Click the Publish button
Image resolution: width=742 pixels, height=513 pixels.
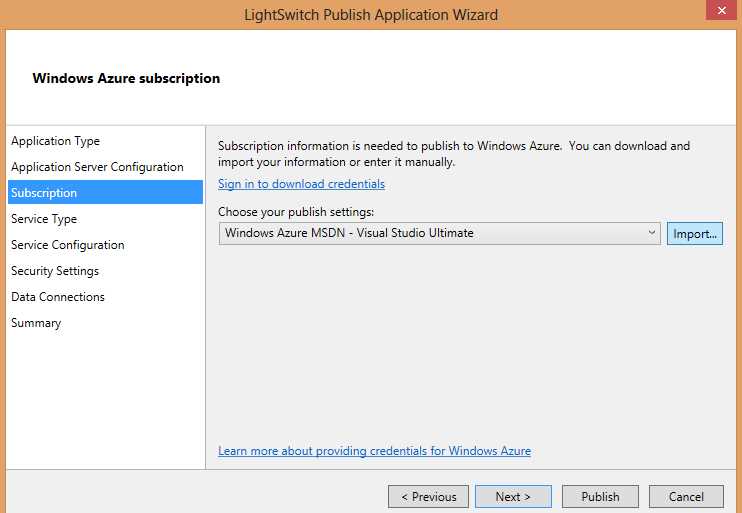[600, 496]
